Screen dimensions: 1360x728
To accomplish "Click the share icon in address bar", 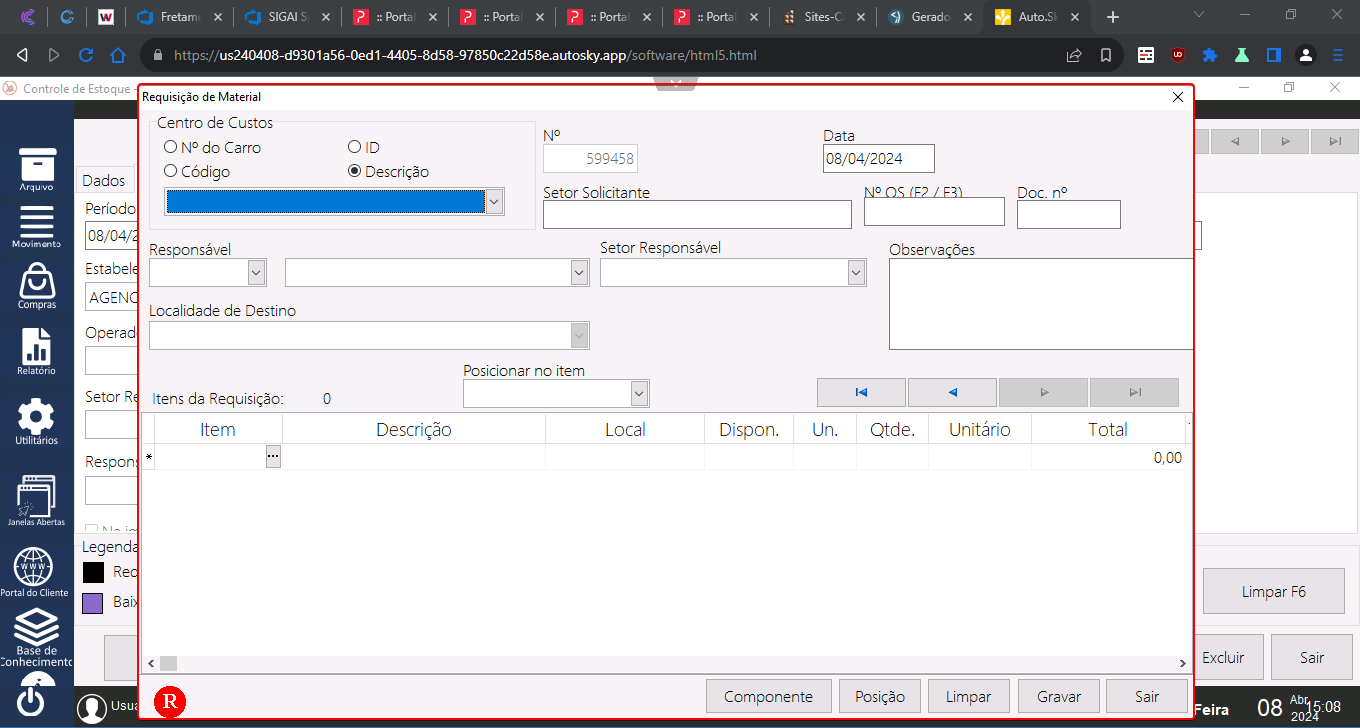I will 1074,55.
